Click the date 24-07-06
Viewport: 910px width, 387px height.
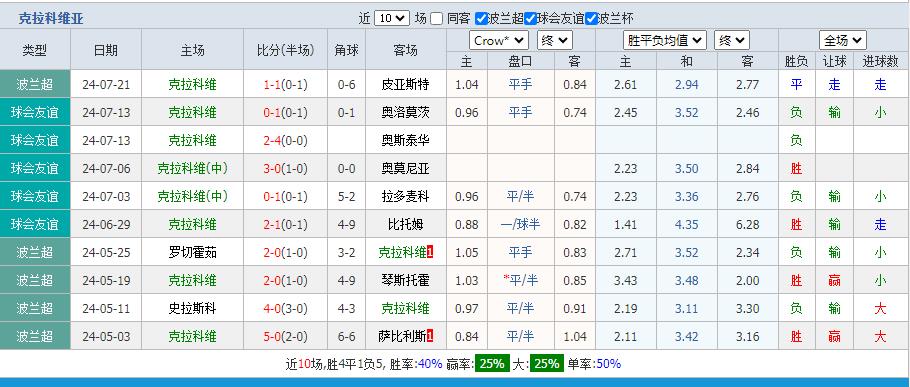point(106,168)
